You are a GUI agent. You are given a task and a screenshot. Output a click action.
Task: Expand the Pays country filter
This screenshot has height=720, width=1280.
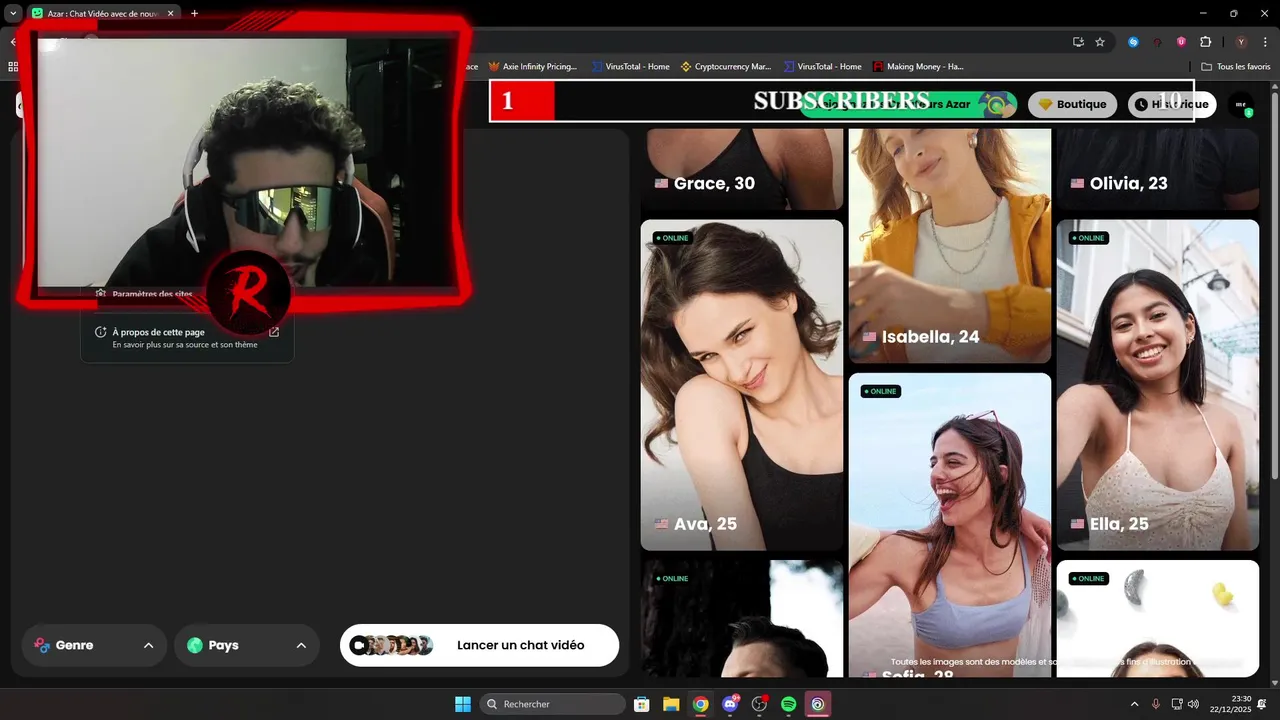click(247, 645)
